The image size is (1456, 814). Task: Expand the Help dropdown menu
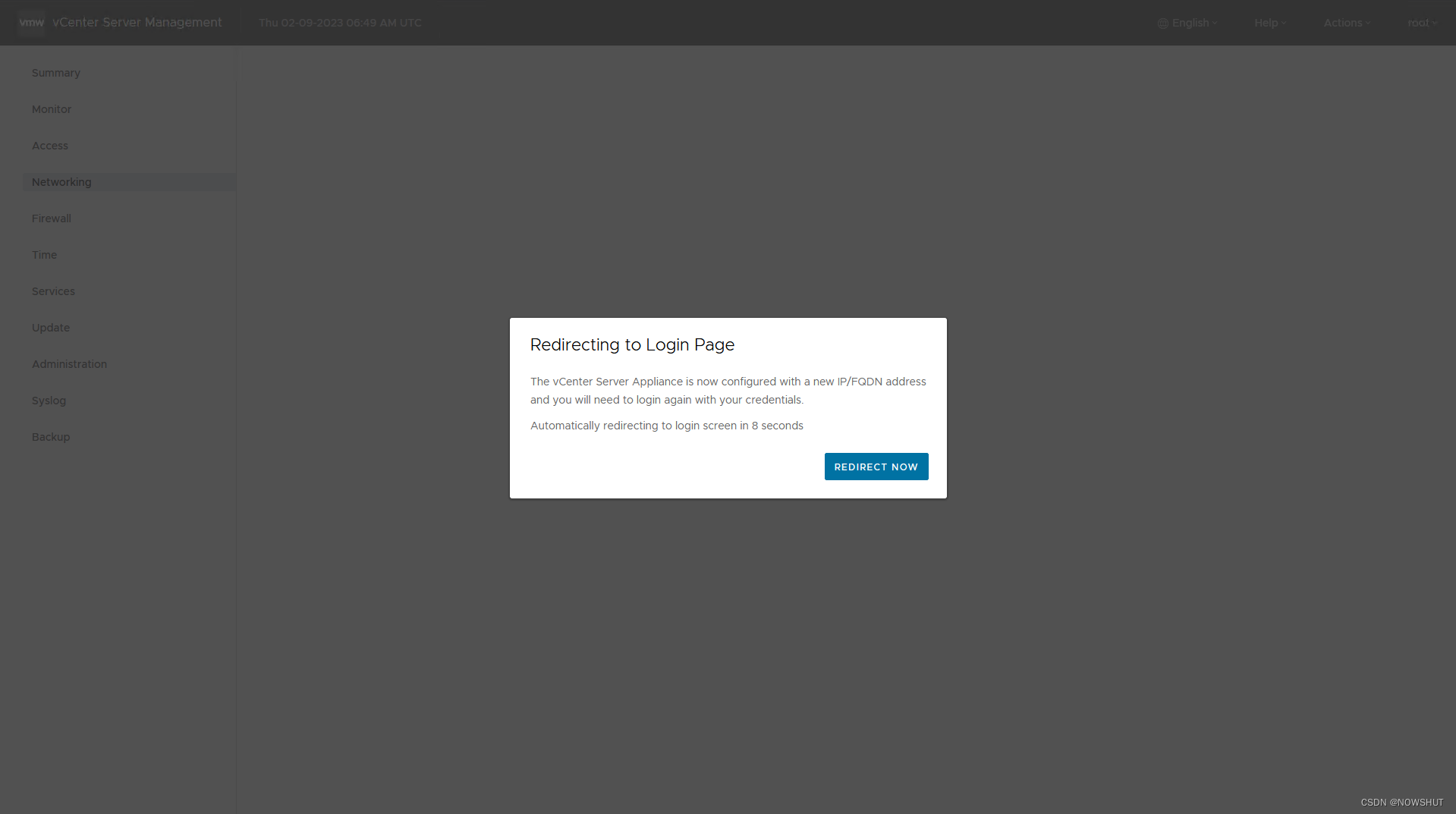[1270, 23]
